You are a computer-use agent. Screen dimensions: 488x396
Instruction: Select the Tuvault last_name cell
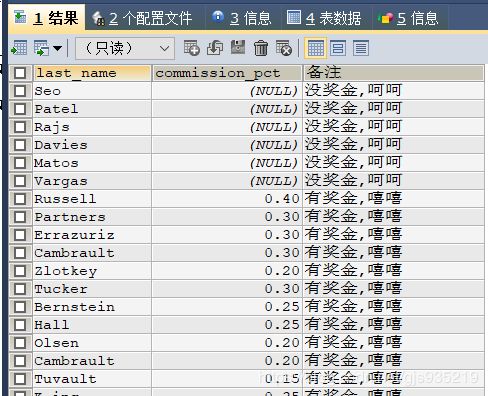[92, 379]
